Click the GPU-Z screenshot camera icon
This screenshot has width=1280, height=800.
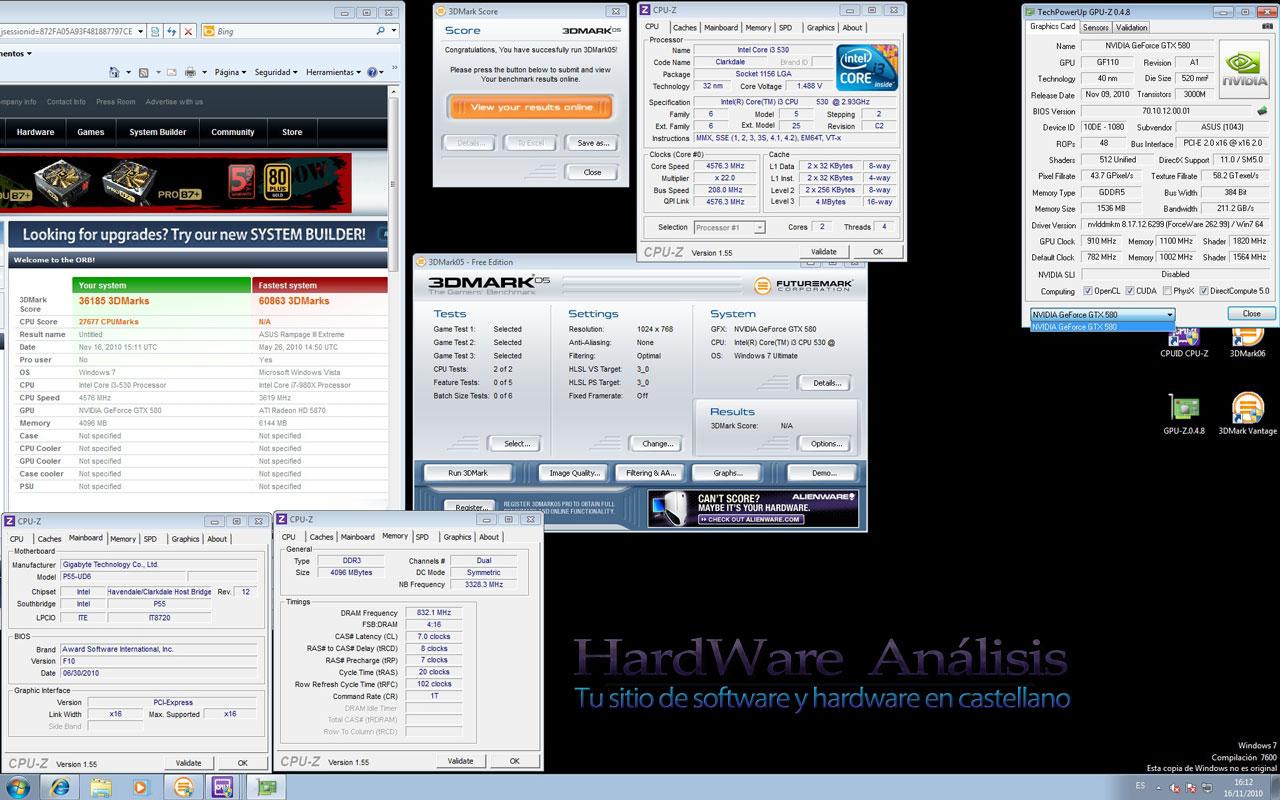pos(1266,26)
